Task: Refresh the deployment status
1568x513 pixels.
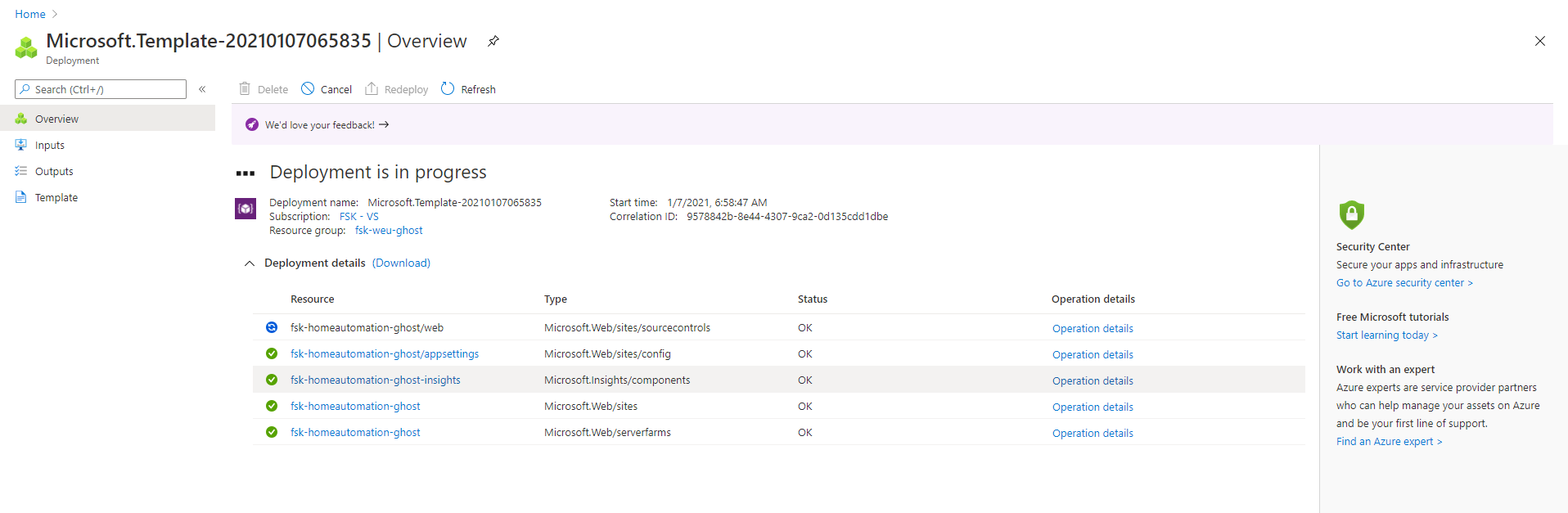Action: (x=469, y=89)
